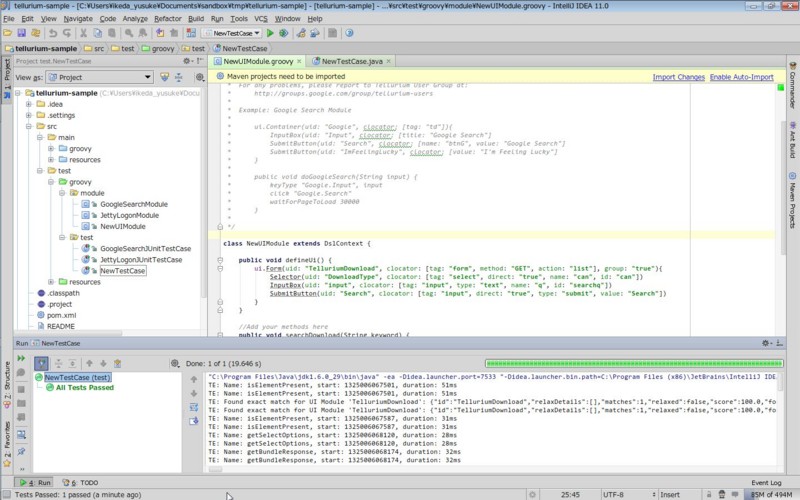Click the Find magnifier toolbar icon
Image resolution: width=800 pixels, height=500 pixels.
click(129, 33)
